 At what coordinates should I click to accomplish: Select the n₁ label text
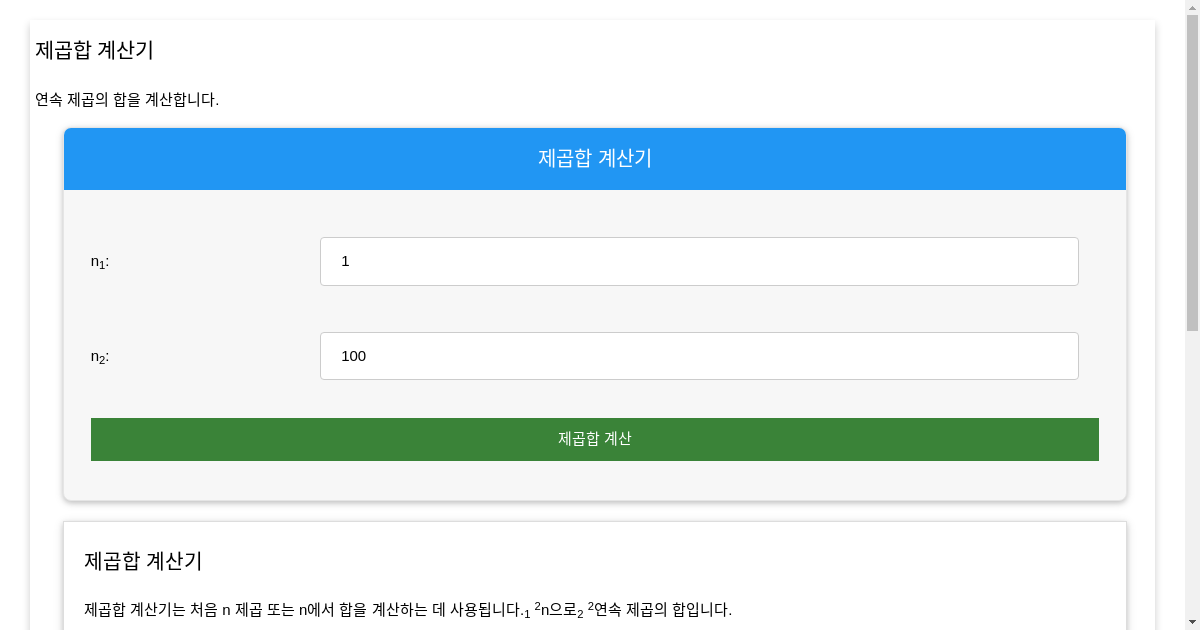tap(100, 262)
